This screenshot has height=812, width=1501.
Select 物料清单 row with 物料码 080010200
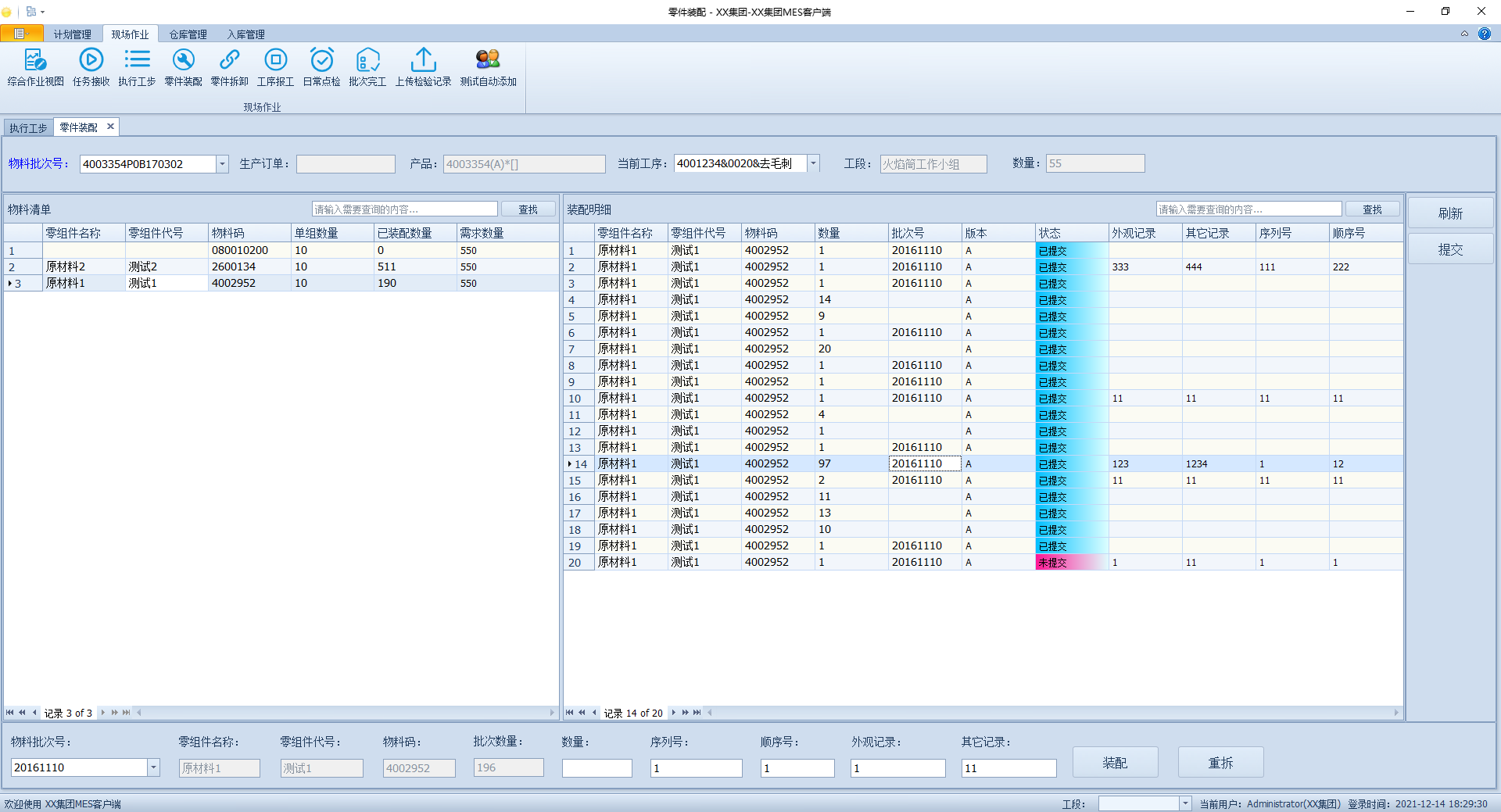pyautogui.click(x=281, y=250)
